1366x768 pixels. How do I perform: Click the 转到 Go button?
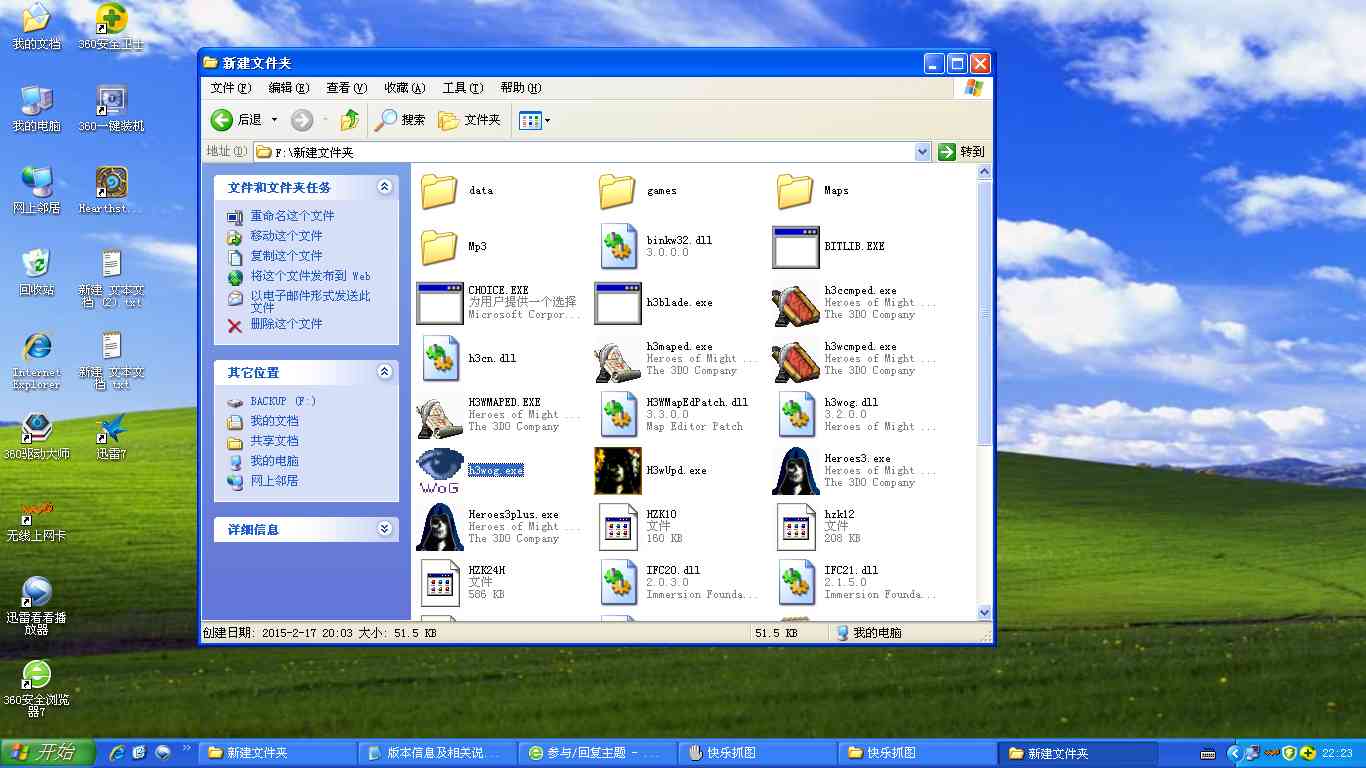click(962, 152)
